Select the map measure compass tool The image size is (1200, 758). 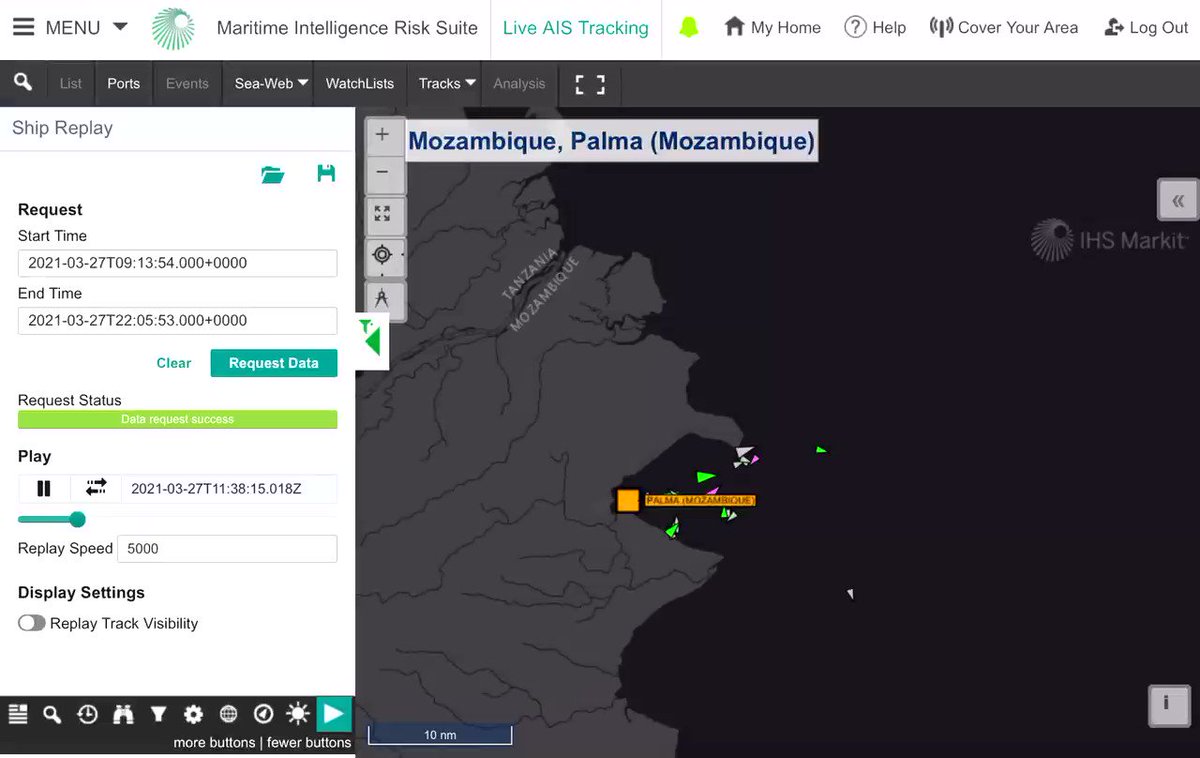pyautogui.click(x=383, y=298)
